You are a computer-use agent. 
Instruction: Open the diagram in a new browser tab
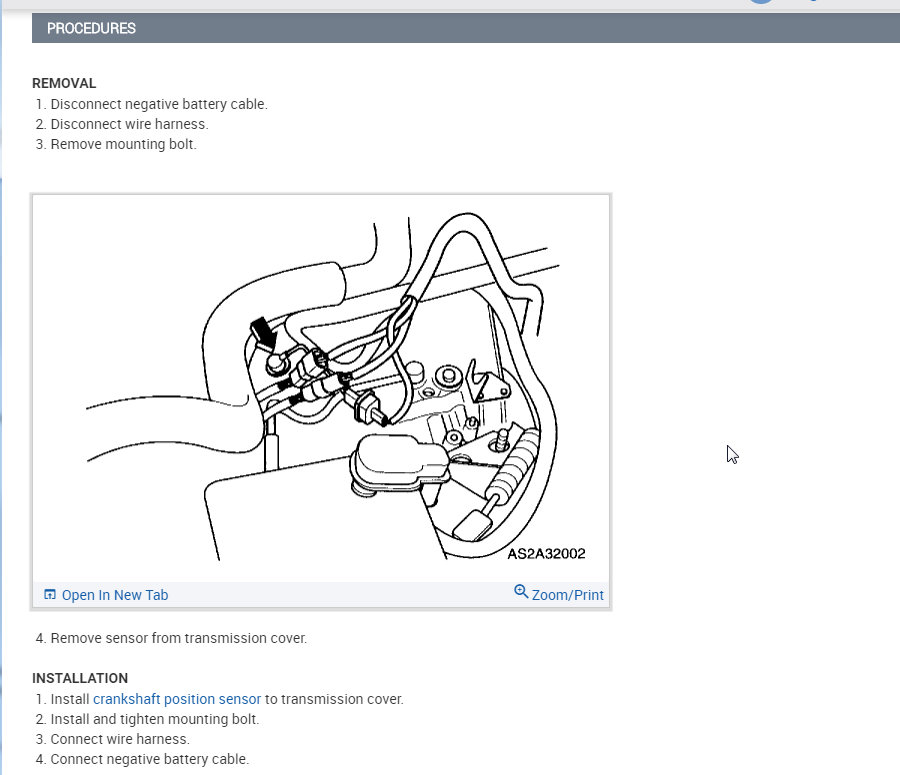click(114, 594)
